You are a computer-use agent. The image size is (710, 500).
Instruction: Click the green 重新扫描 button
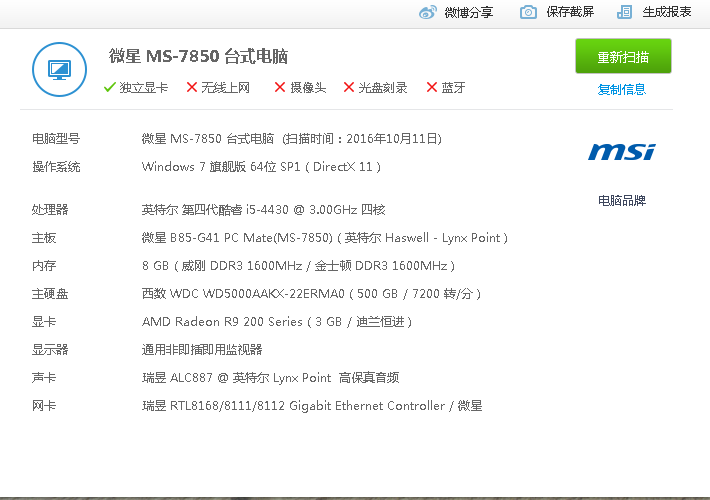[623, 56]
